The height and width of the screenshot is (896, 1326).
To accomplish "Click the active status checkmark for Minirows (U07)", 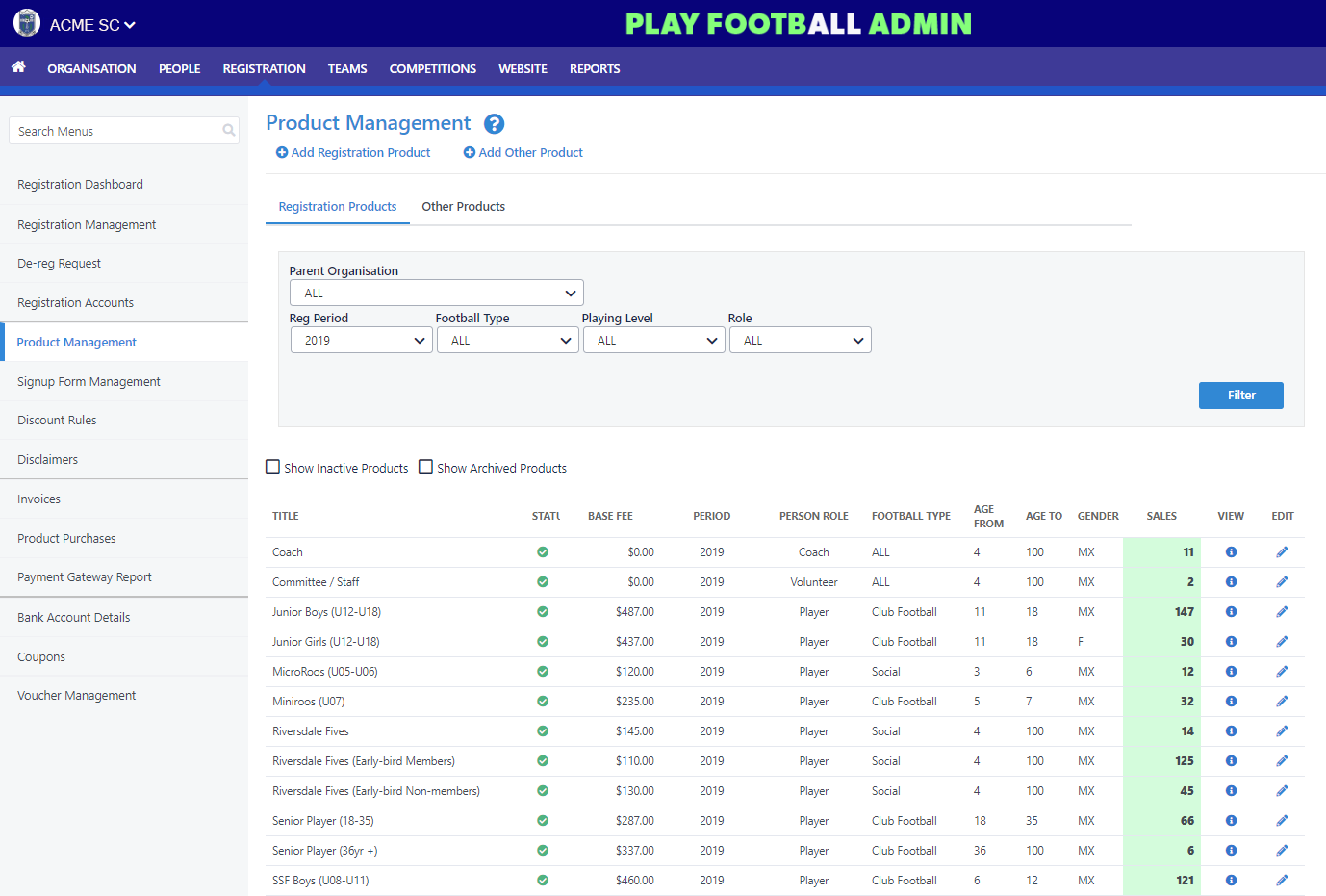I will [543, 701].
